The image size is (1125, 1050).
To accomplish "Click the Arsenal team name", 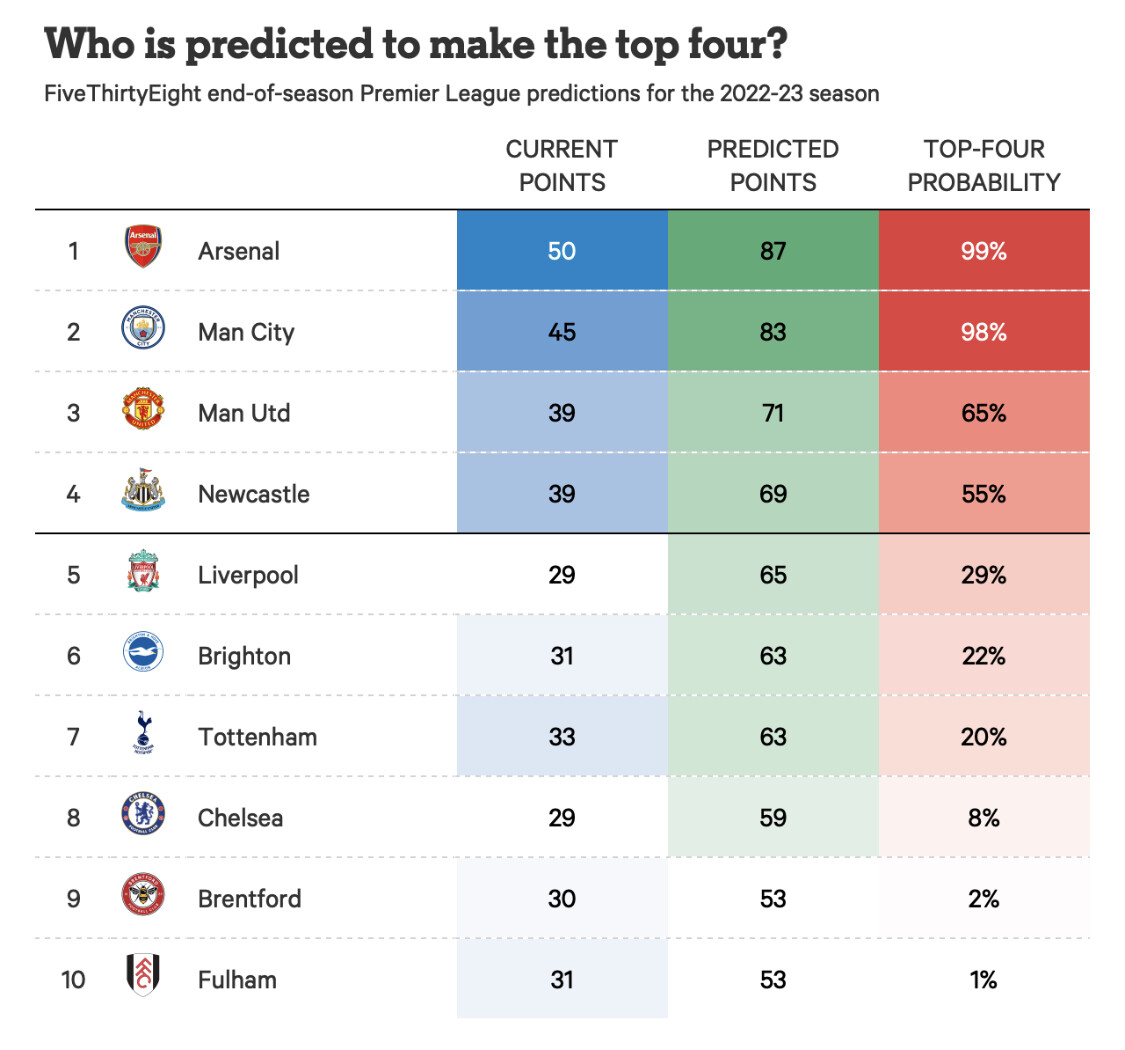I will pos(239,251).
